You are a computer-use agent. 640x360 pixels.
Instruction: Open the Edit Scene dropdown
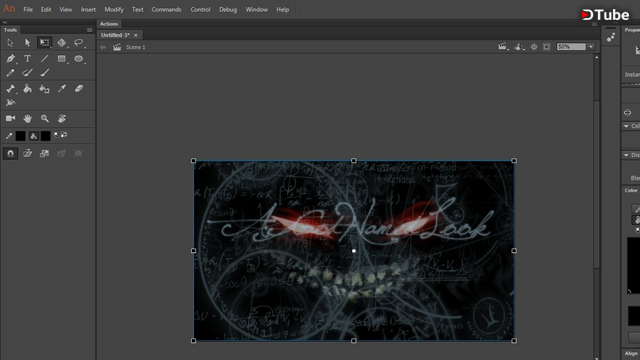pyautogui.click(x=503, y=47)
